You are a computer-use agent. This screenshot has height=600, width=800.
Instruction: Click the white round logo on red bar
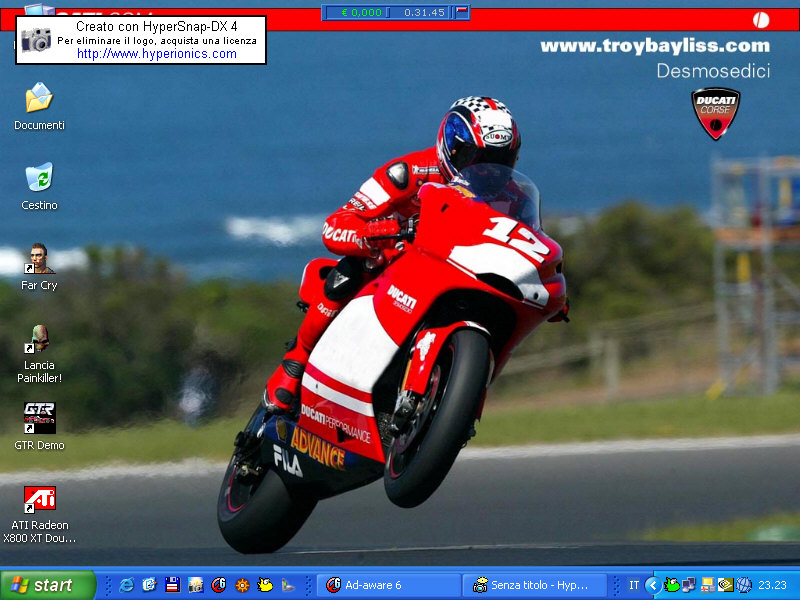(761, 20)
